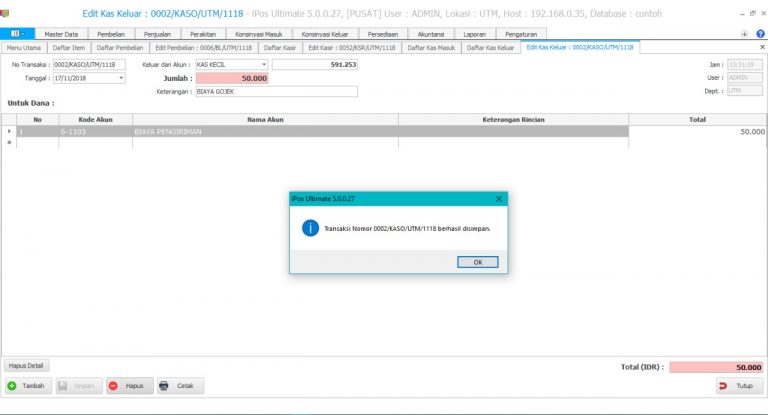This screenshot has width=768, height=415.
Task: Open the Tanggal date picker dropdown
Action: 121,78
